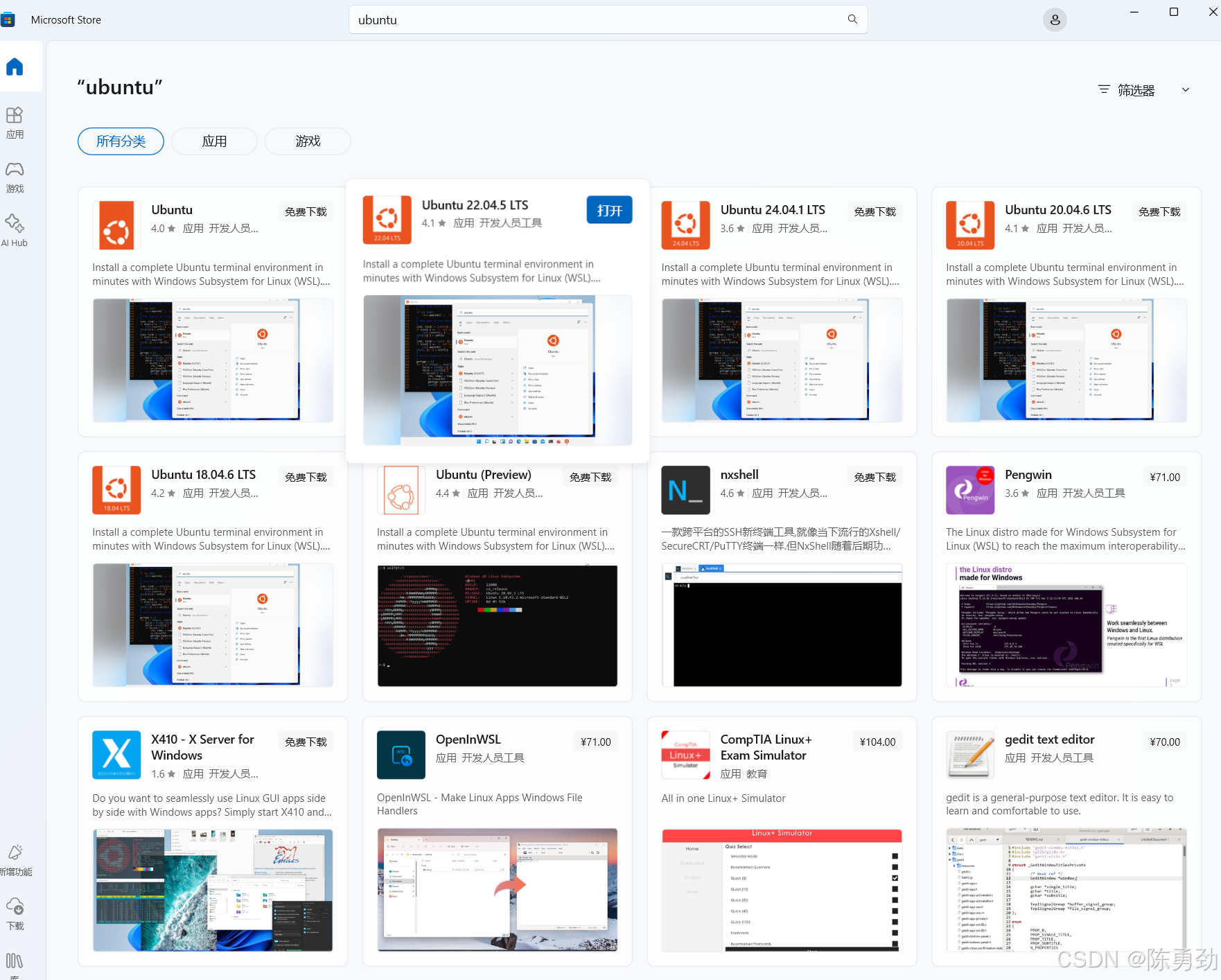Open the 新增功能 (What's new) sidebar item

(x=15, y=860)
